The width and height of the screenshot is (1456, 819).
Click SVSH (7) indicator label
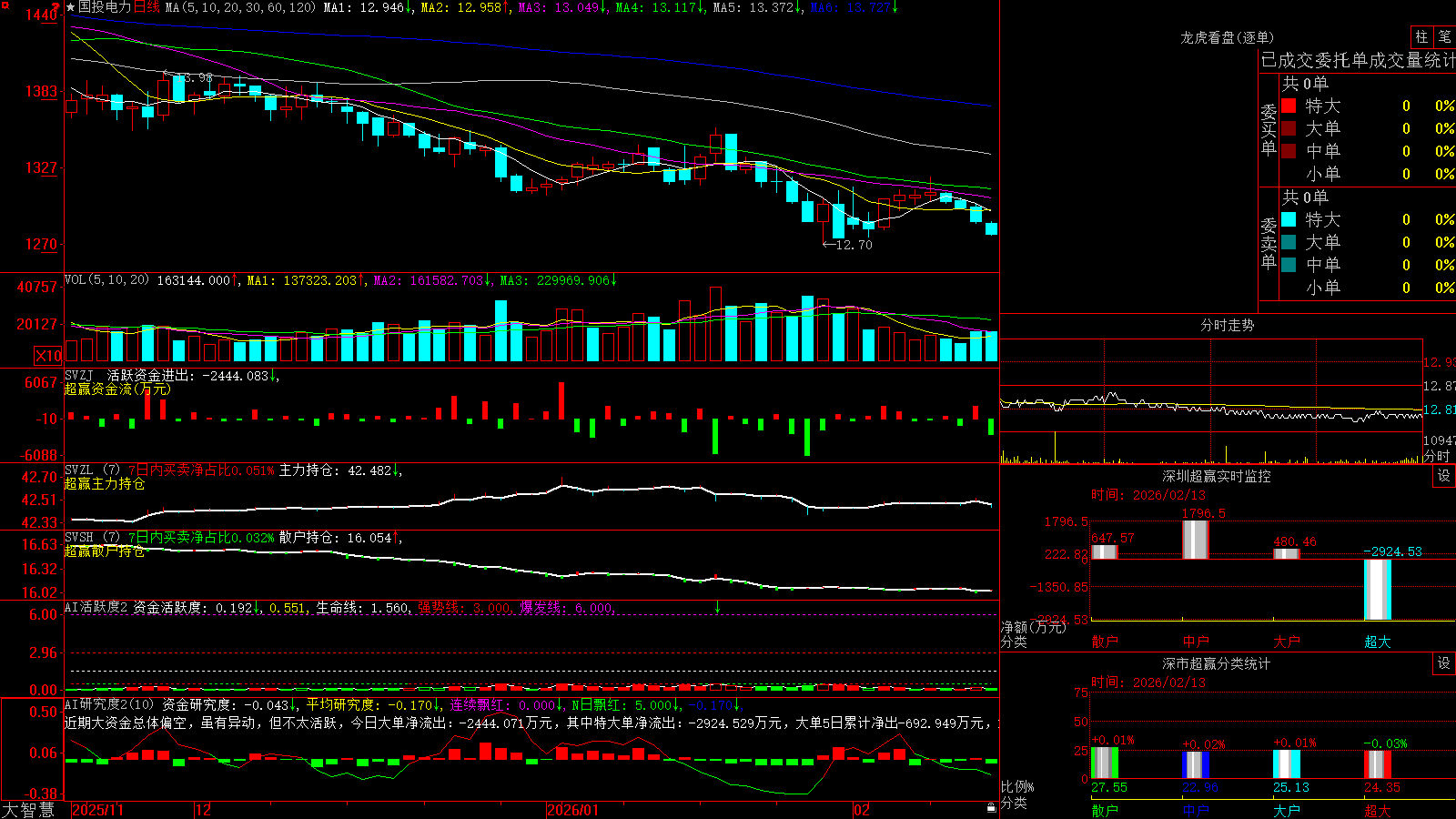pos(92,538)
